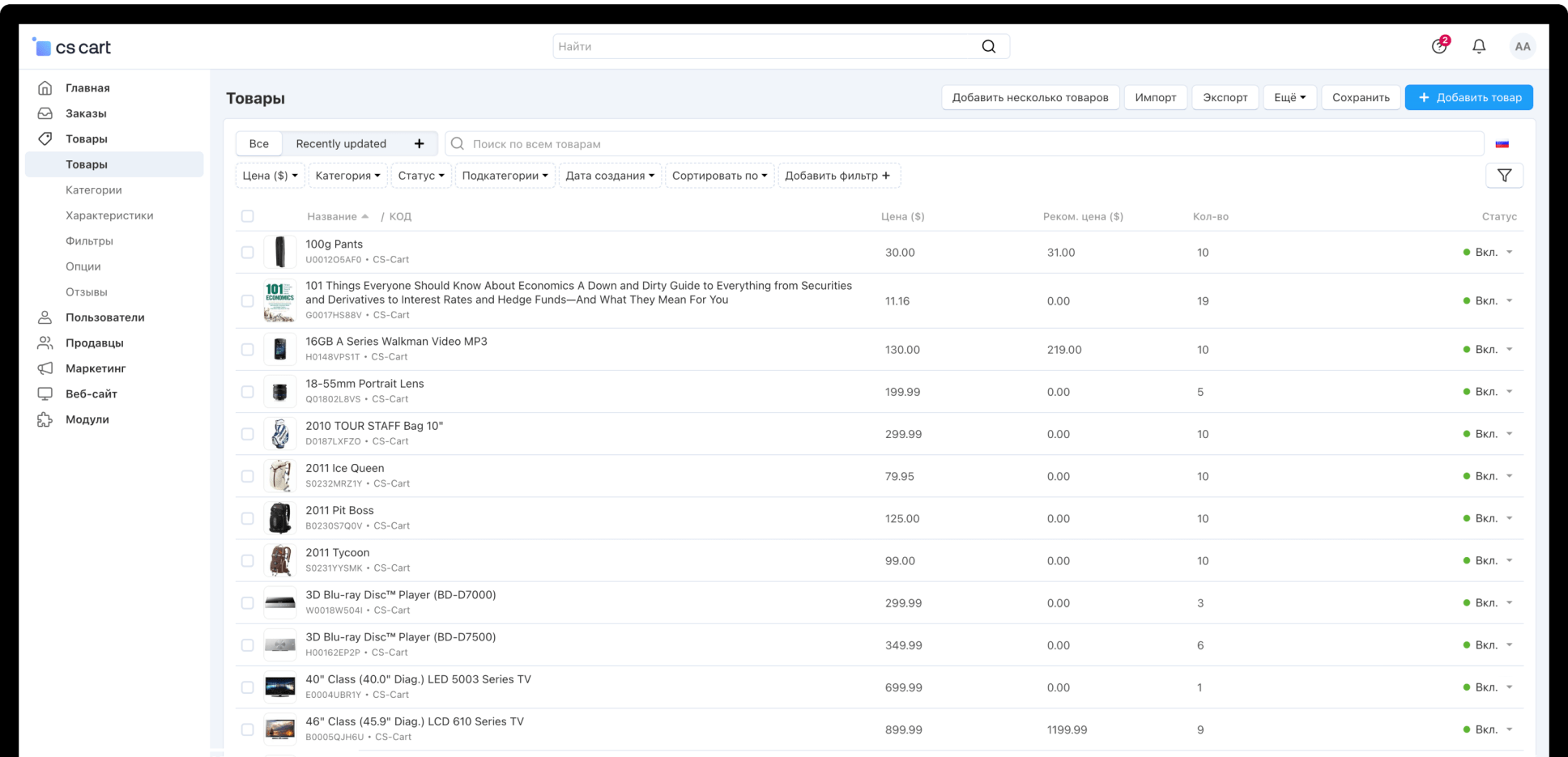This screenshot has height=757, width=1568.
Task: Switch to the Recently updated tab
Action: (x=341, y=144)
